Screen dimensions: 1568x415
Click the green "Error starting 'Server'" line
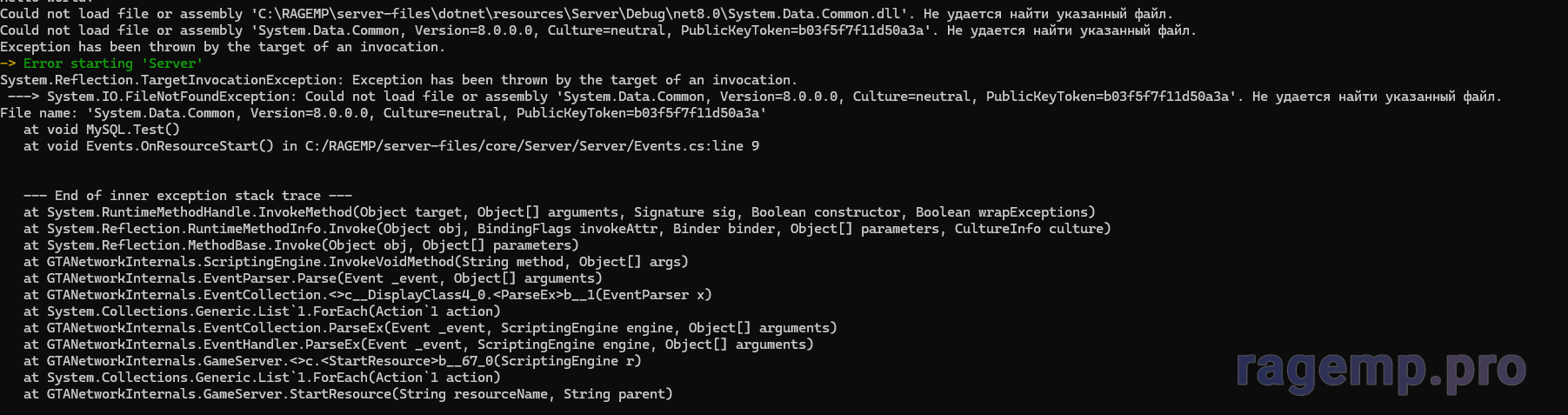pyautogui.click(x=113, y=64)
